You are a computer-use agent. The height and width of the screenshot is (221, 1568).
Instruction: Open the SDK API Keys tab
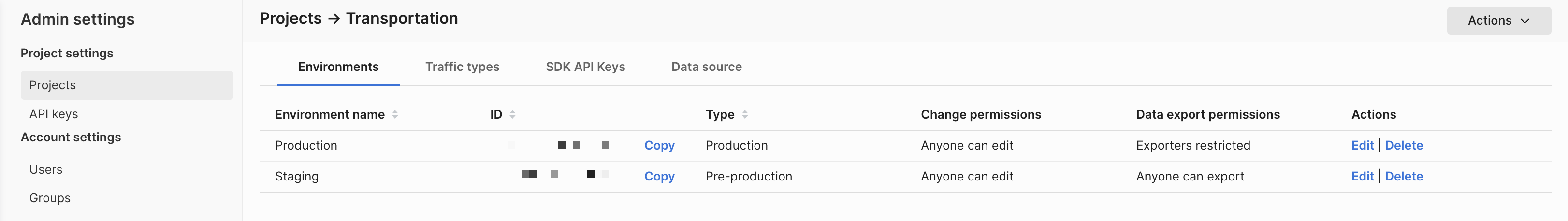click(x=585, y=67)
